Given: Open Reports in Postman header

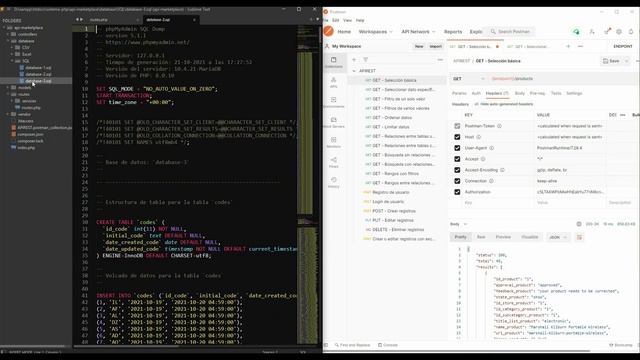Looking at the screenshot, I should pos(453,32).
